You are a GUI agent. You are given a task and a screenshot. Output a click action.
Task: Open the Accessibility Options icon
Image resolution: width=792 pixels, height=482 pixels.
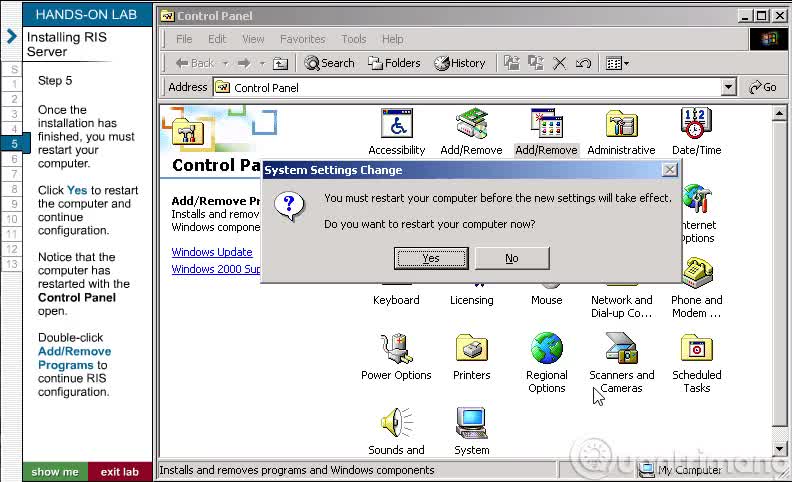click(397, 123)
